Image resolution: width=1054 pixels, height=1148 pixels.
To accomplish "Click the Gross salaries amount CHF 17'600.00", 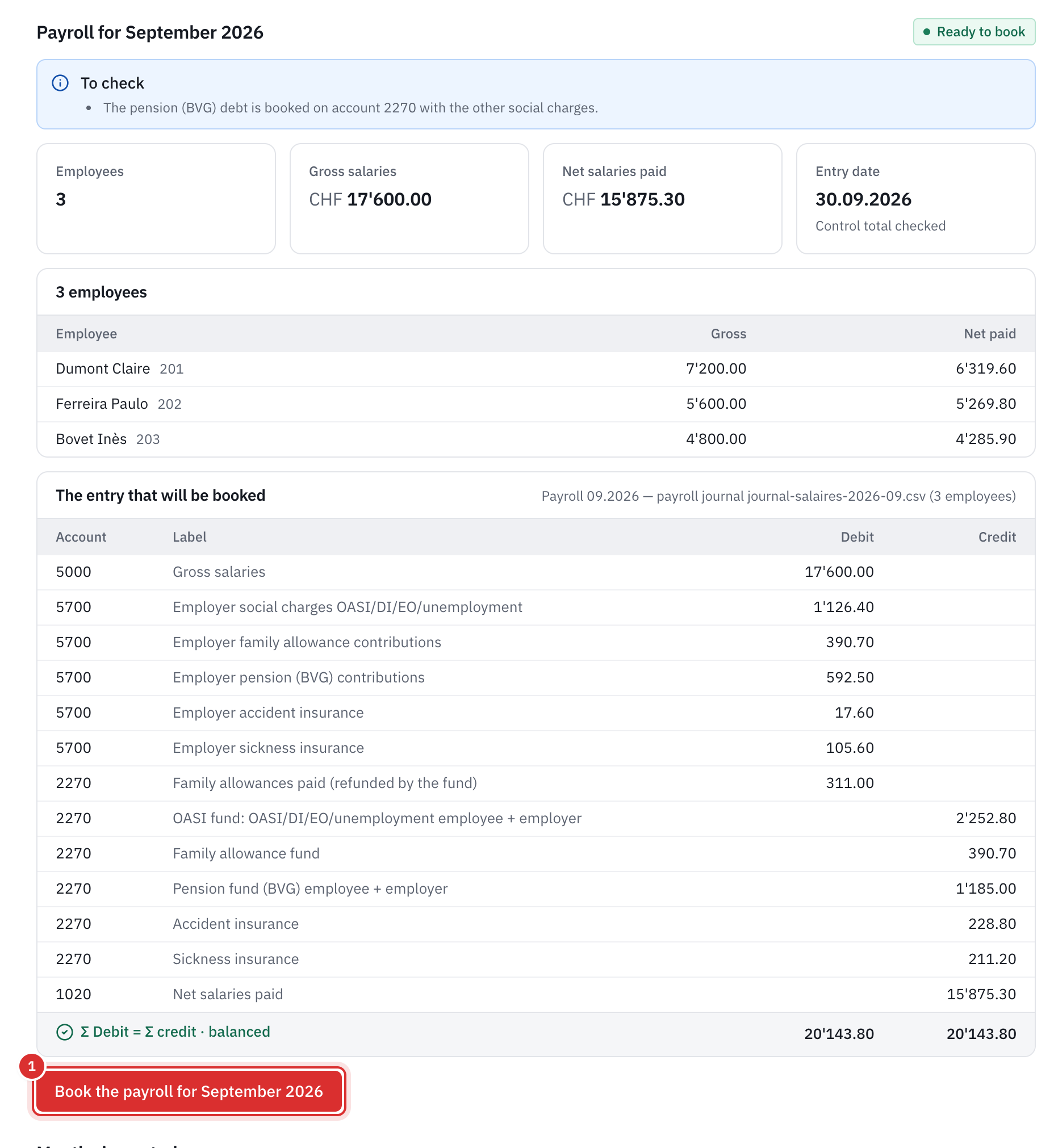I will pyautogui.click(x=370, y=199).
